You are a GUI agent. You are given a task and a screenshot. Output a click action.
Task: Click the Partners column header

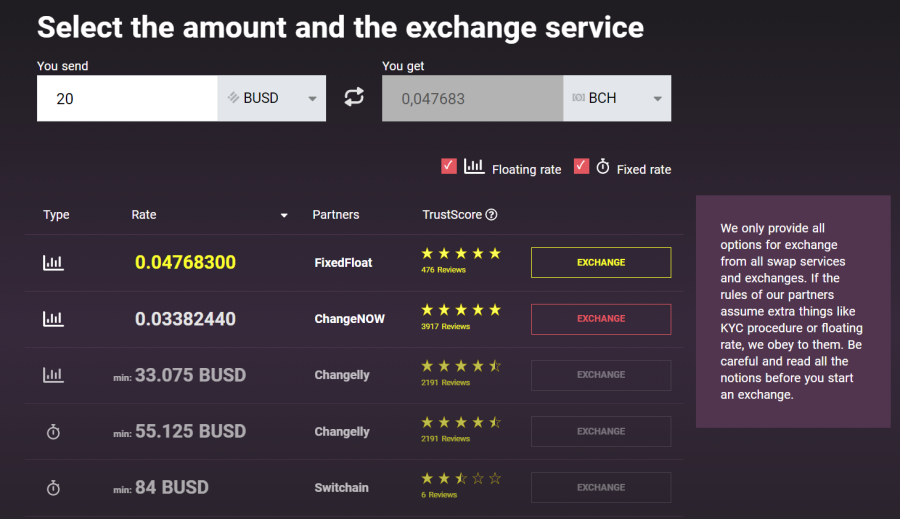336,215
